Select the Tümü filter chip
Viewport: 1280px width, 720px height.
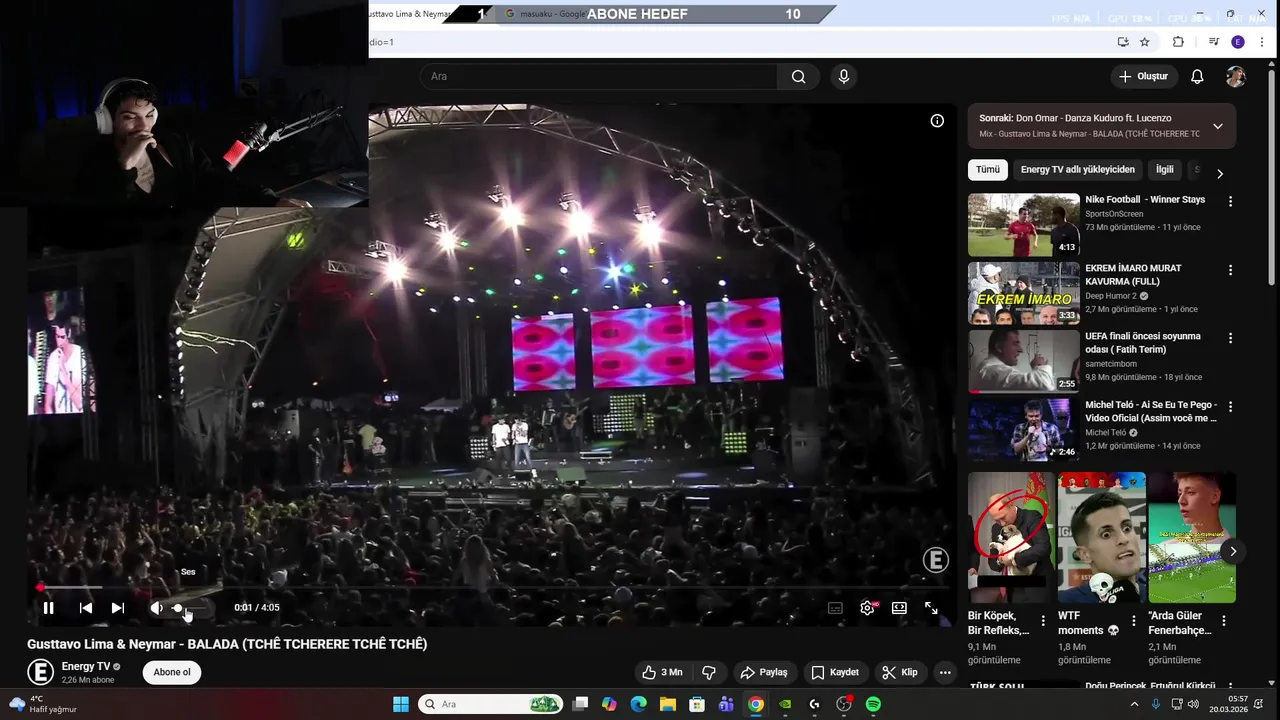click(988, 170)
